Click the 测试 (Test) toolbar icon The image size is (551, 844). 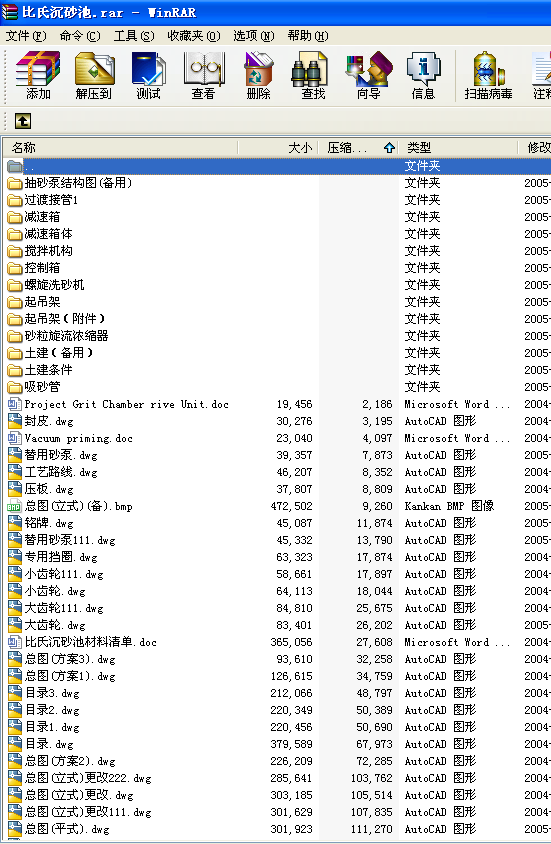point(149,69)
